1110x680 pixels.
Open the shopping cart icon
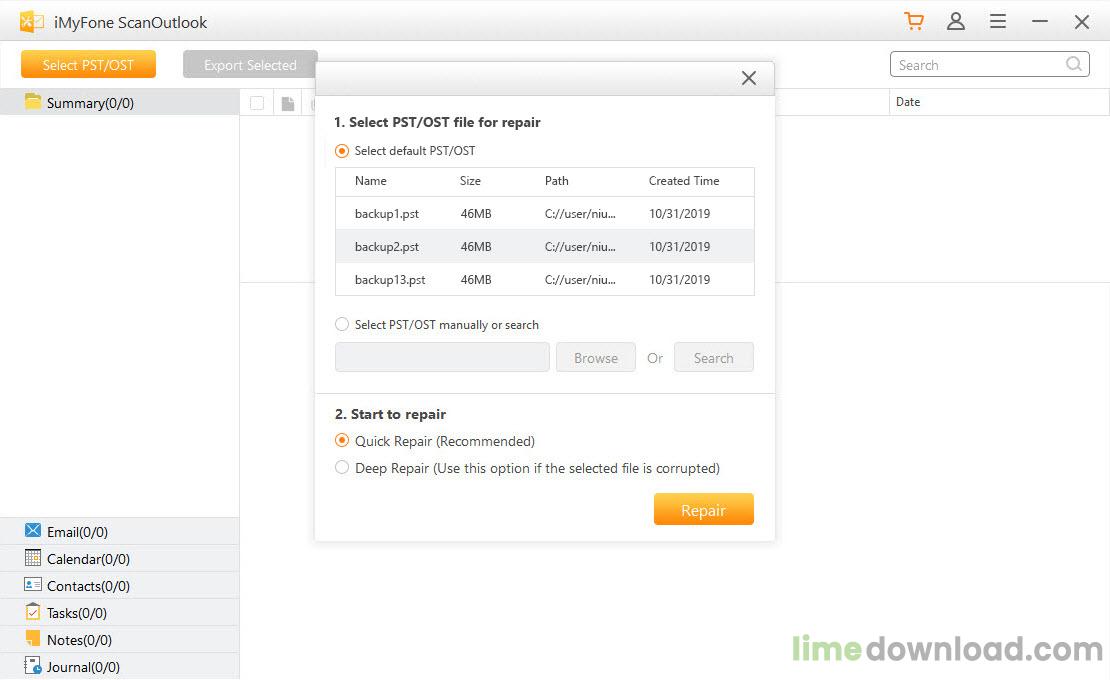click(914, 21)
